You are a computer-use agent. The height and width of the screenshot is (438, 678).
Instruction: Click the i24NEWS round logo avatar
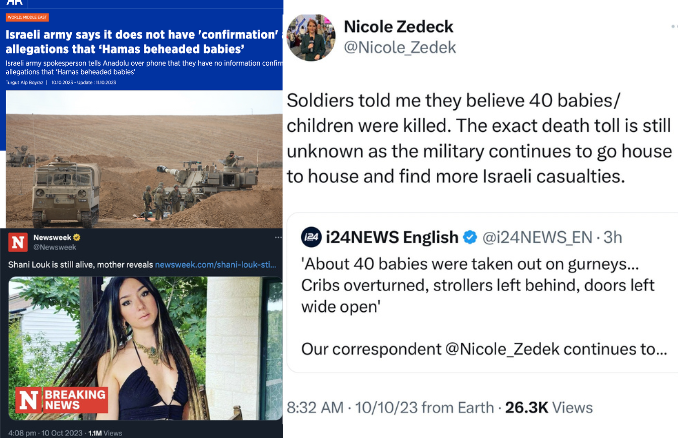click(311, 237)
